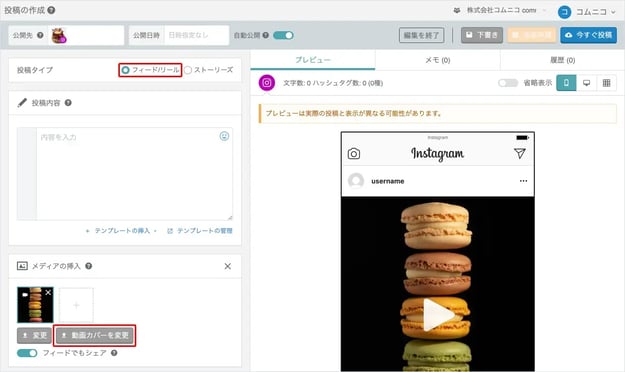Image resolution: width=625 pixels, height=372 pixels.
Task: Click the 文字数: 0 ハッシュタグ数 counter text
Action: [333, 83]
